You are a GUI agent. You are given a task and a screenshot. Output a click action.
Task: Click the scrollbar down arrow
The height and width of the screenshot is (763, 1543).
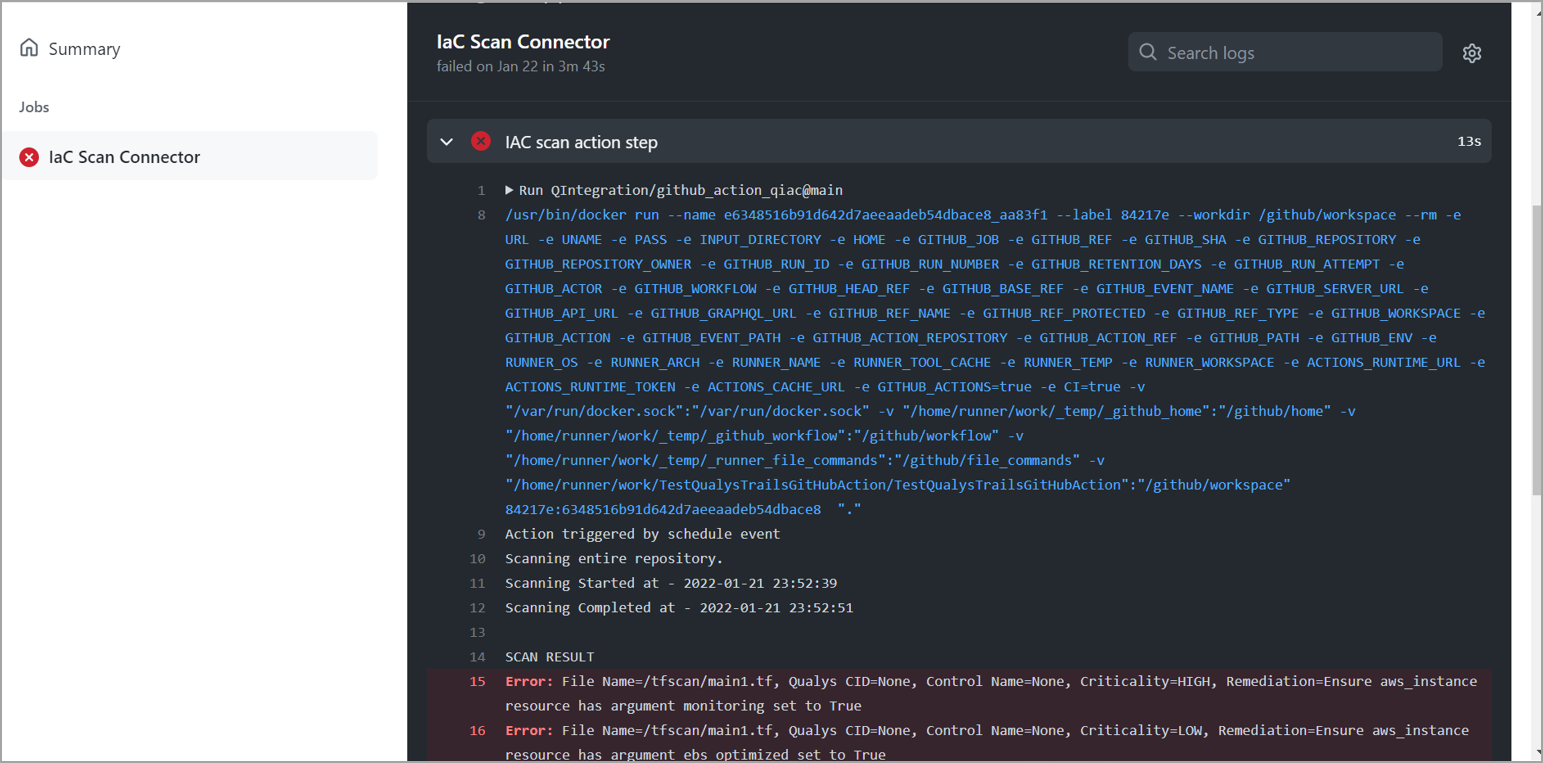(1536, 752)
